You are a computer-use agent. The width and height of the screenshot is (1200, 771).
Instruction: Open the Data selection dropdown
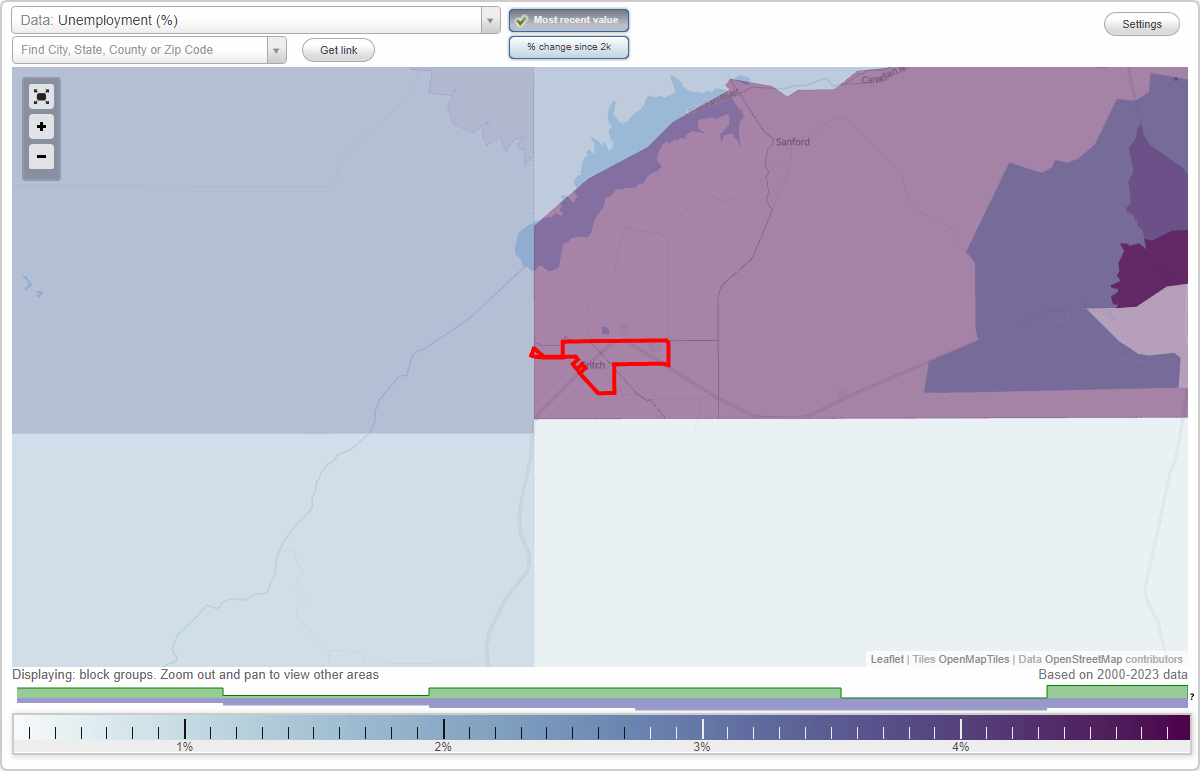[x=489, y=19]
